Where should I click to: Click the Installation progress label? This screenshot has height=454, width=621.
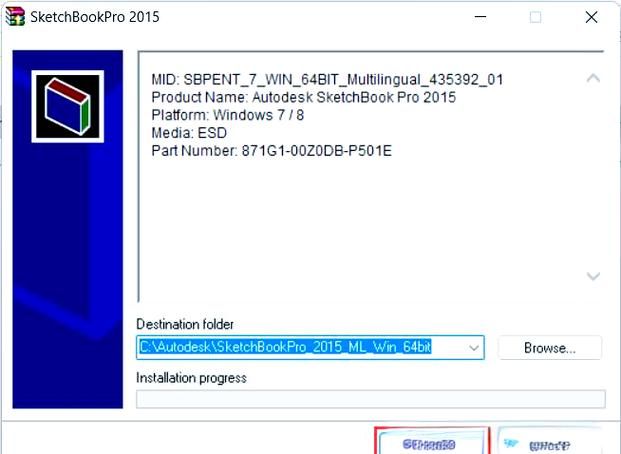tap(191, 378)
